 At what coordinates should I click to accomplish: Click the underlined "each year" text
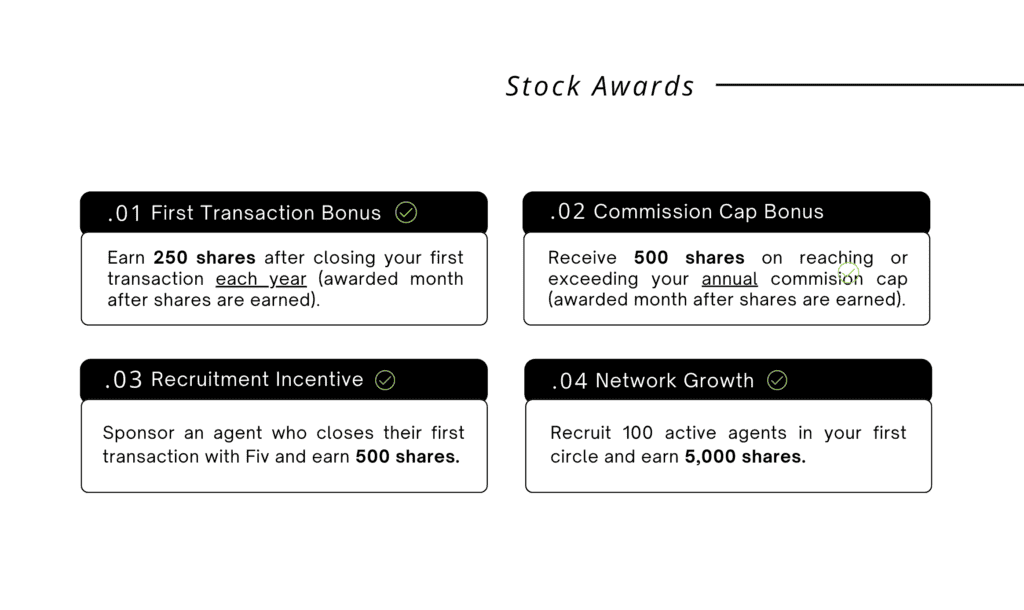[261, 279]
